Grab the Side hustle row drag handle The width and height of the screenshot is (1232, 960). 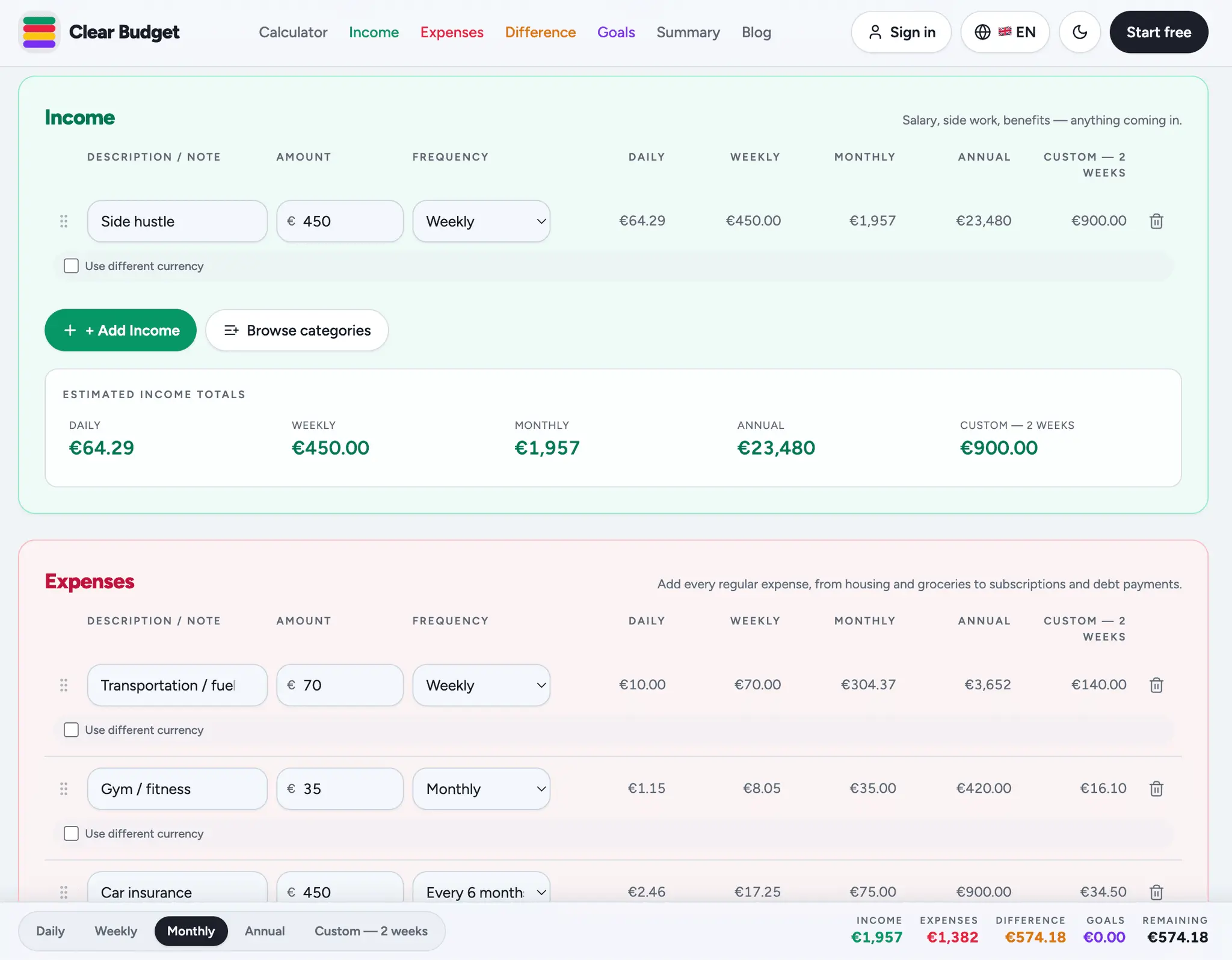click(64, 221)
